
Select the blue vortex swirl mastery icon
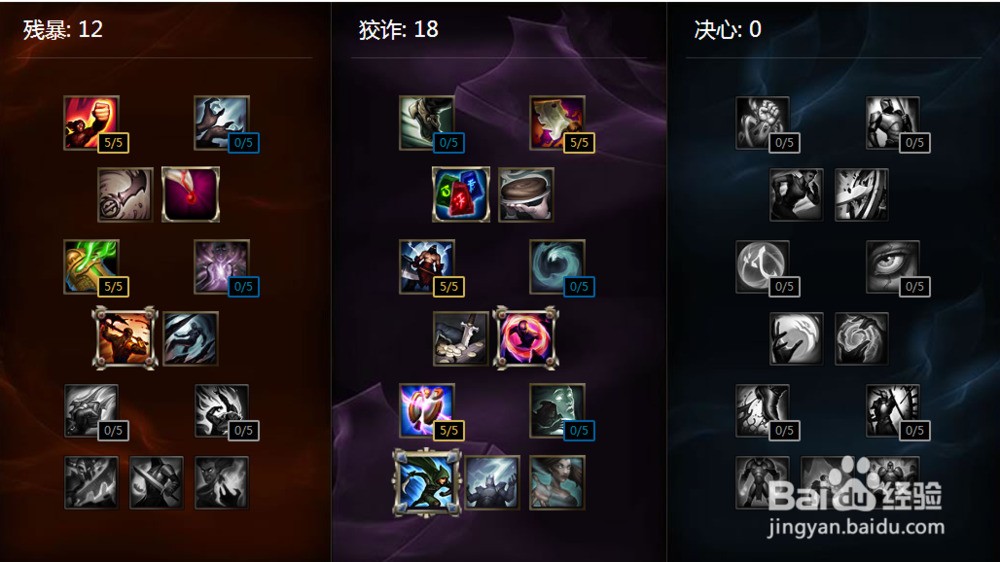tap(557, 267)
